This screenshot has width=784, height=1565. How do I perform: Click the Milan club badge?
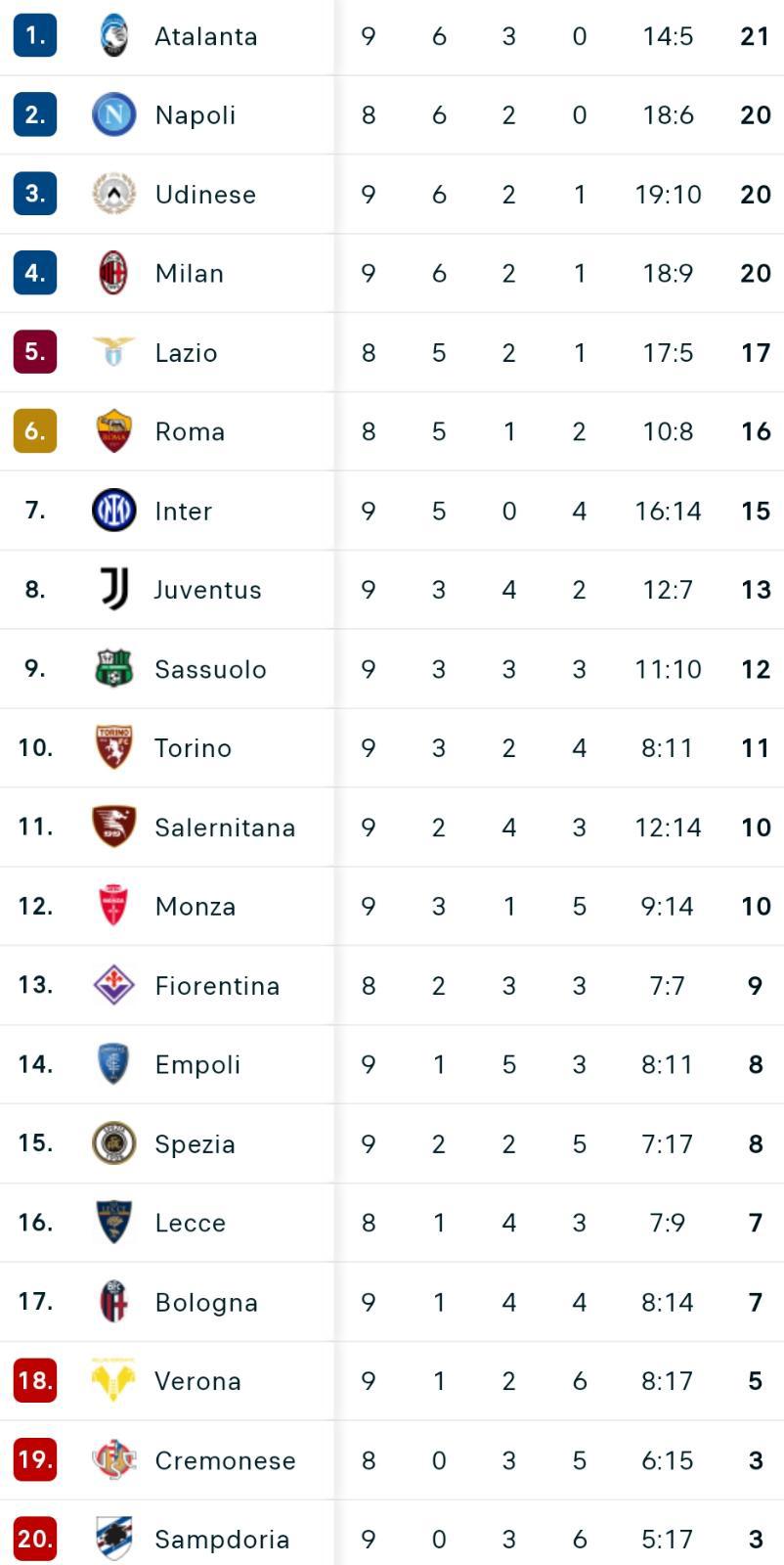click(x=113, y=273)
